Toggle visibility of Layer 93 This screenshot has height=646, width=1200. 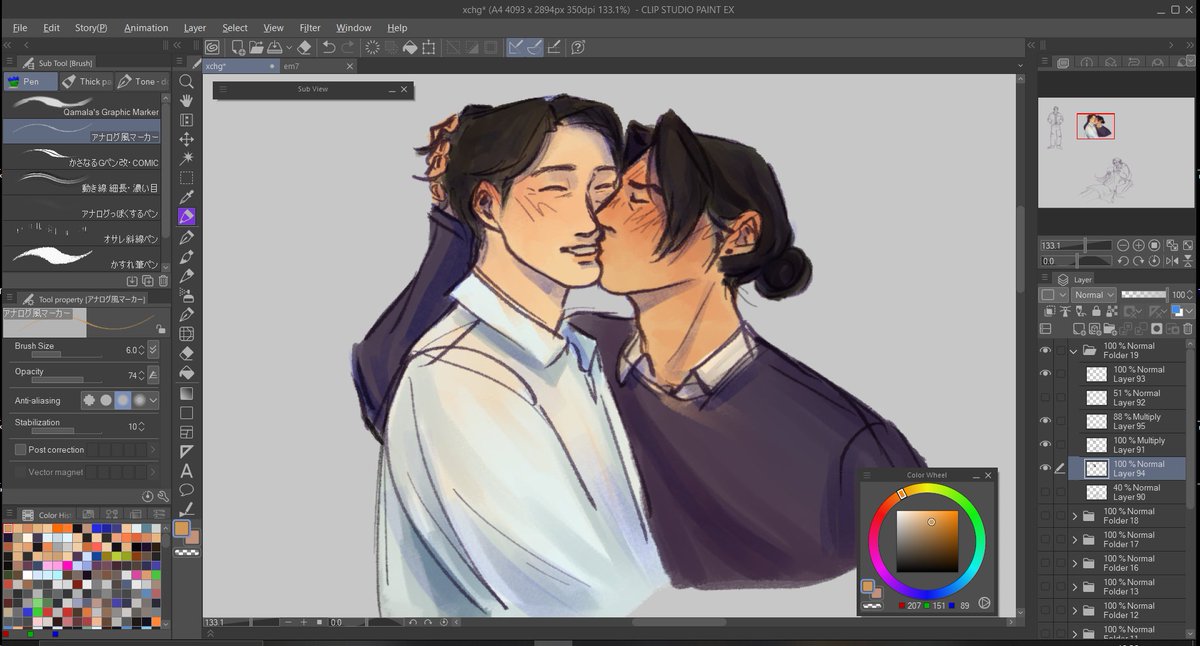point(1045,374)
